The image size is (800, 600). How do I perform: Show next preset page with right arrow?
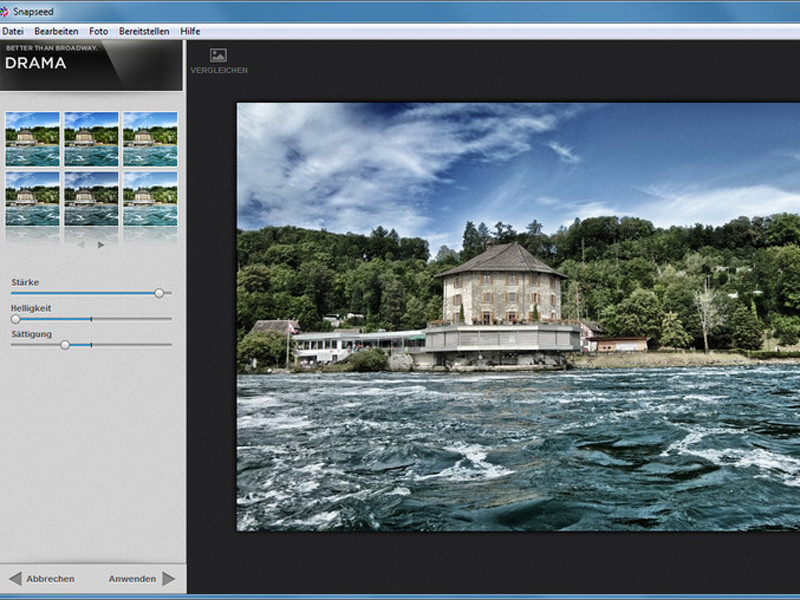click(101, 245)
